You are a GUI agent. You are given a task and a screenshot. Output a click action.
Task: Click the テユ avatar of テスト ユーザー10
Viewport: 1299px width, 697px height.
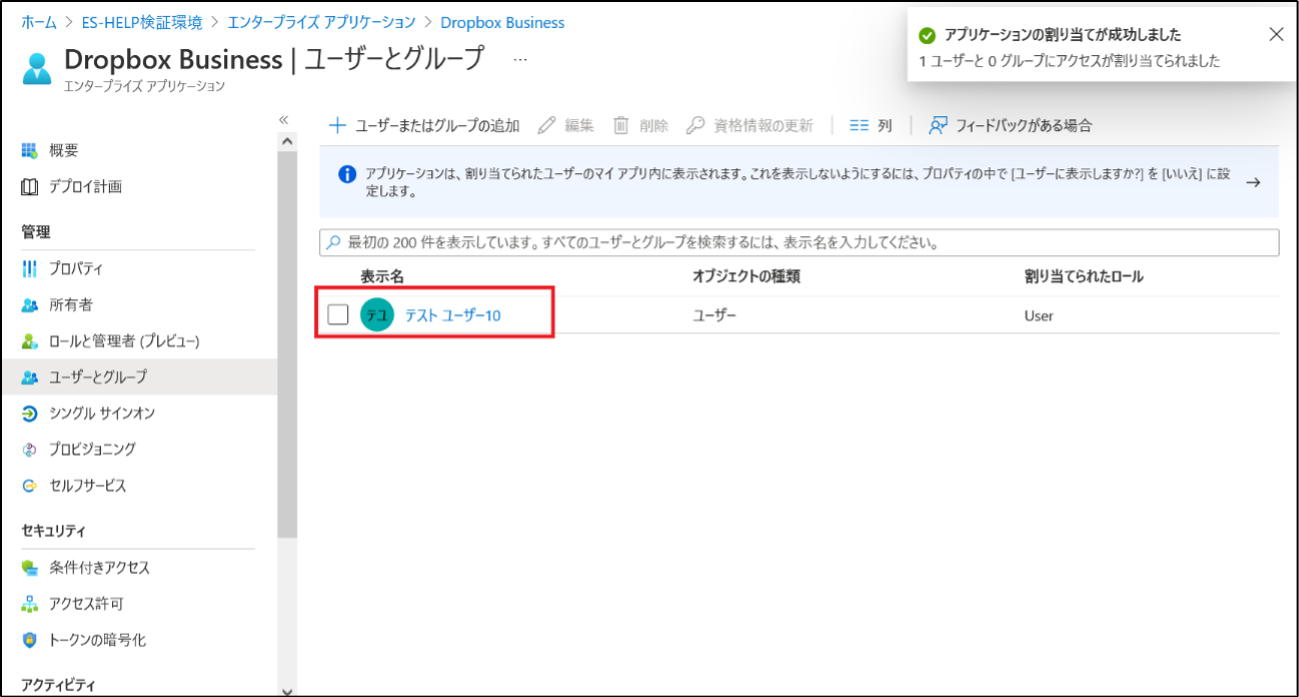377,316
